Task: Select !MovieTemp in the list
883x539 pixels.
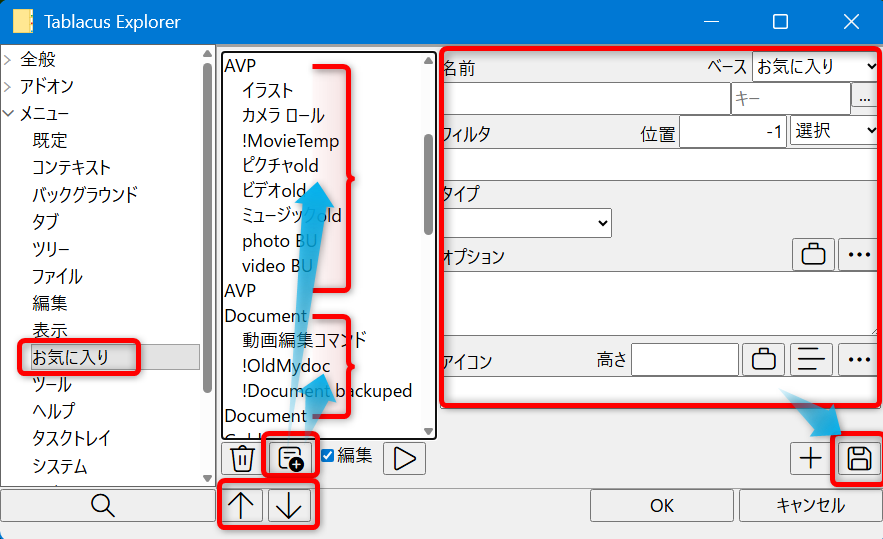Action: (291, 140)
